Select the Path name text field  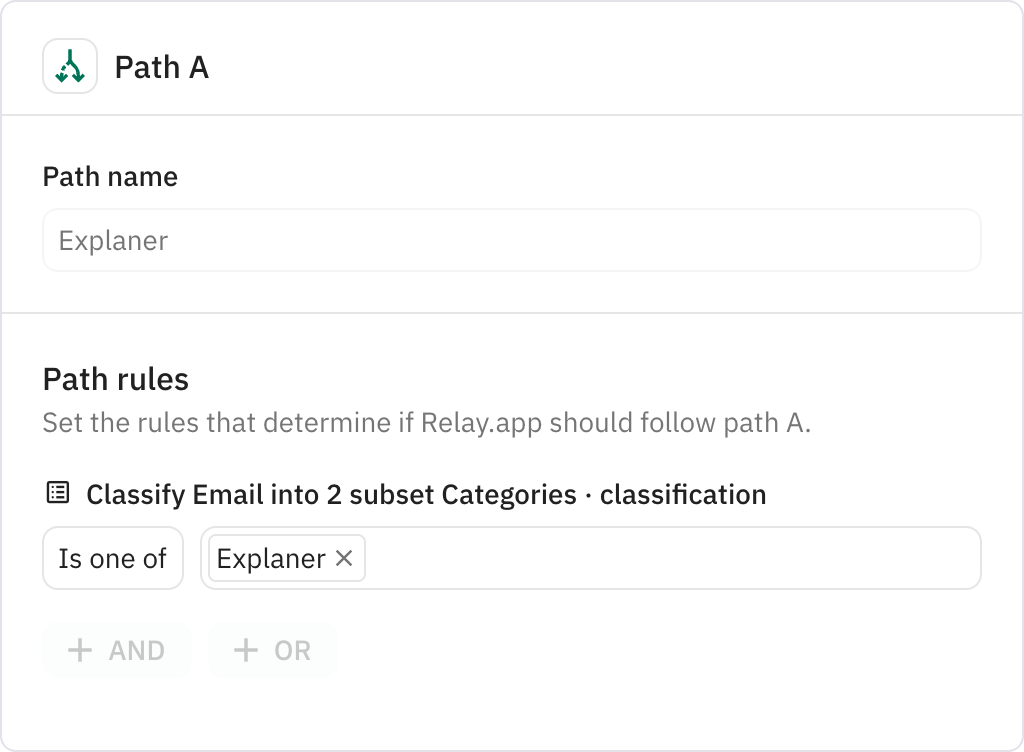(511, 240)
